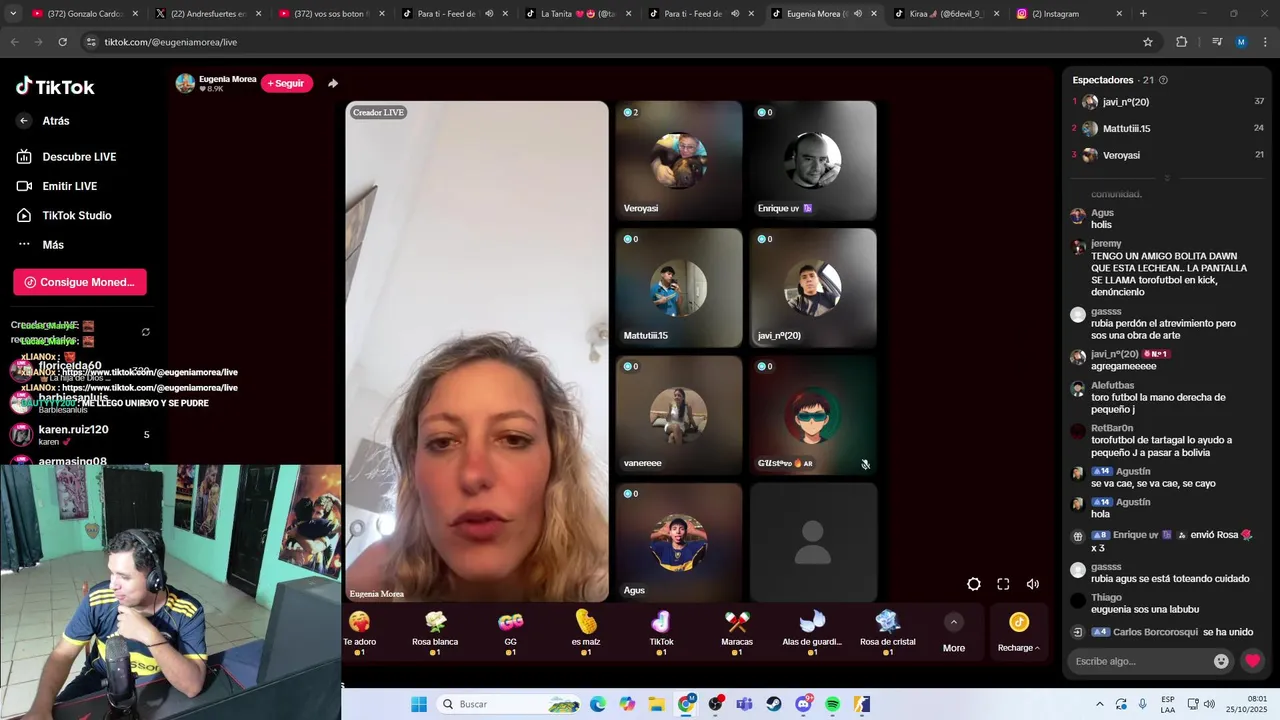
Task: Send the GG gift
Action: pyautogui.click(x=511, y=632)
